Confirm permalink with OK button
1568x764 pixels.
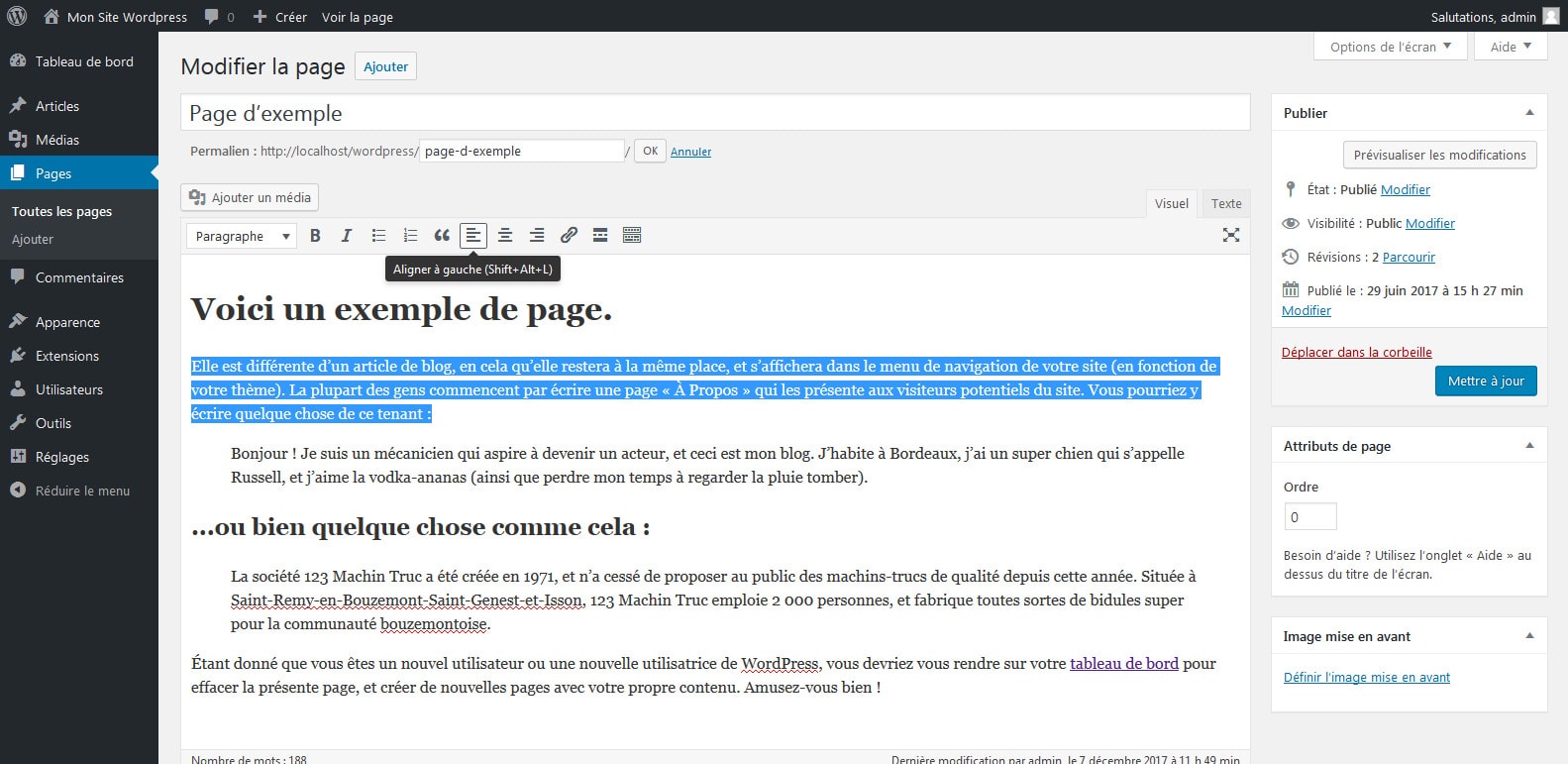pyautogui.click(x=650, y=152)
